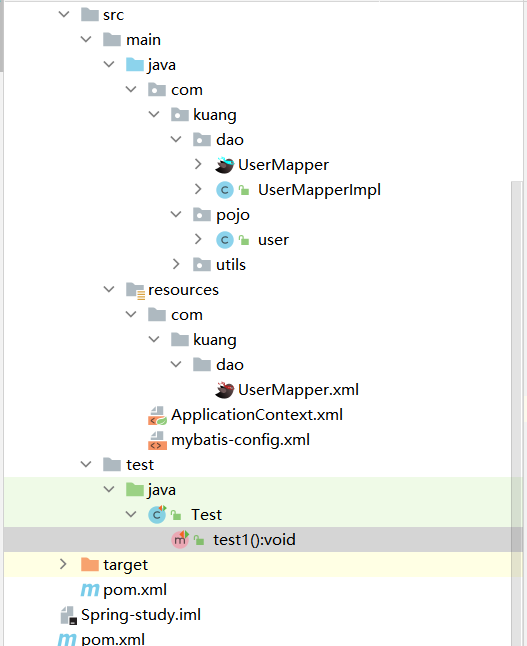This screenshot has width=527, height=646.
Task: Click the kuang package icon under main java
Action: coord(180,115)
